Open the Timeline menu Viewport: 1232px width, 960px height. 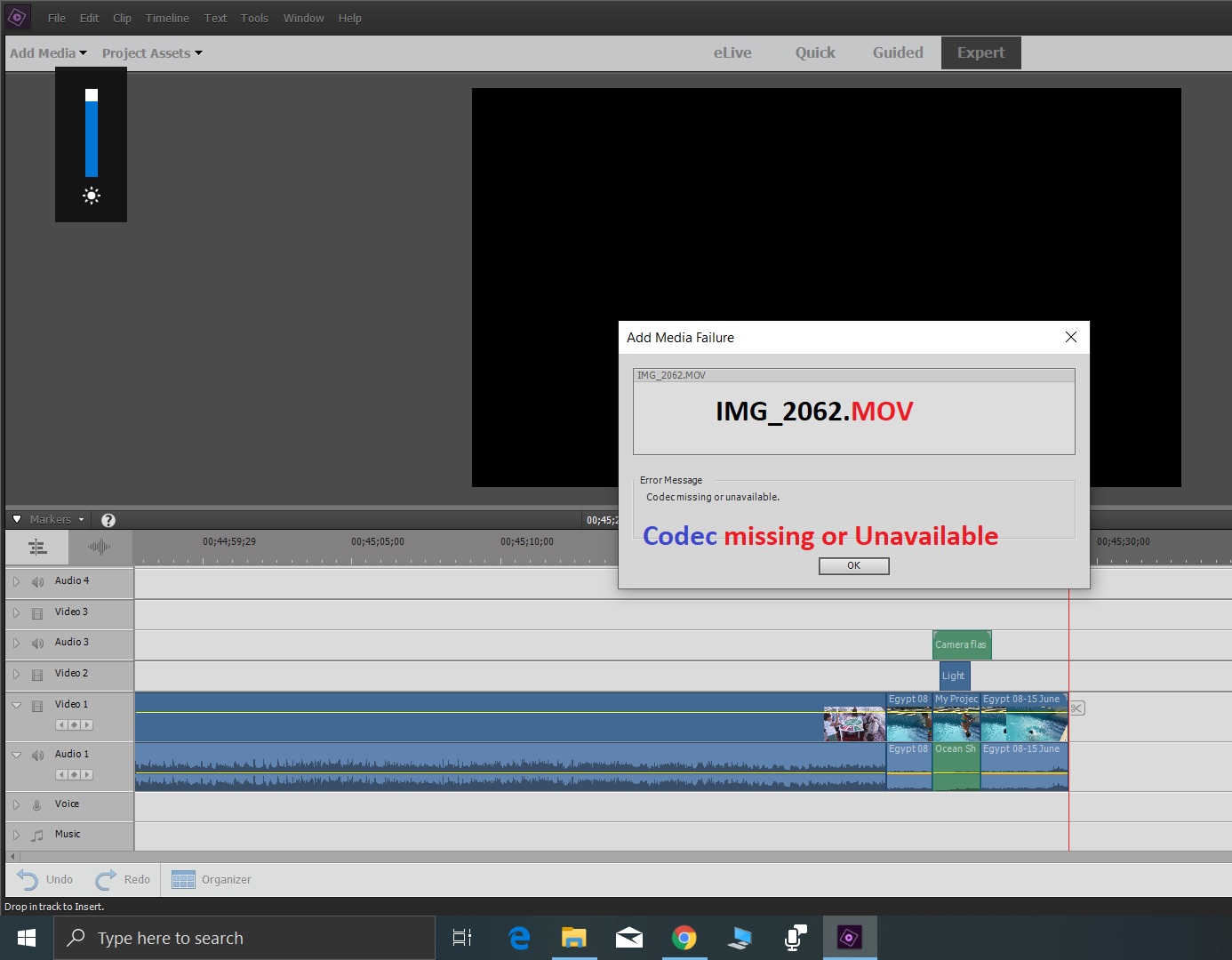(x=167, y=18)
